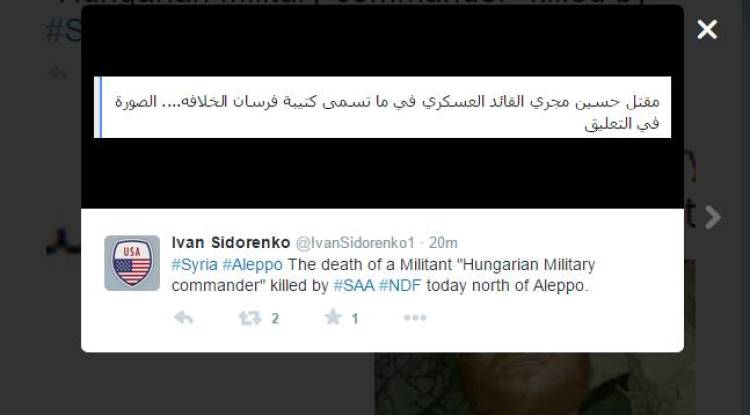Follow the #Syria hashtag
The width and height of the screenshot is (750, 415).
[x=194, y=264]
